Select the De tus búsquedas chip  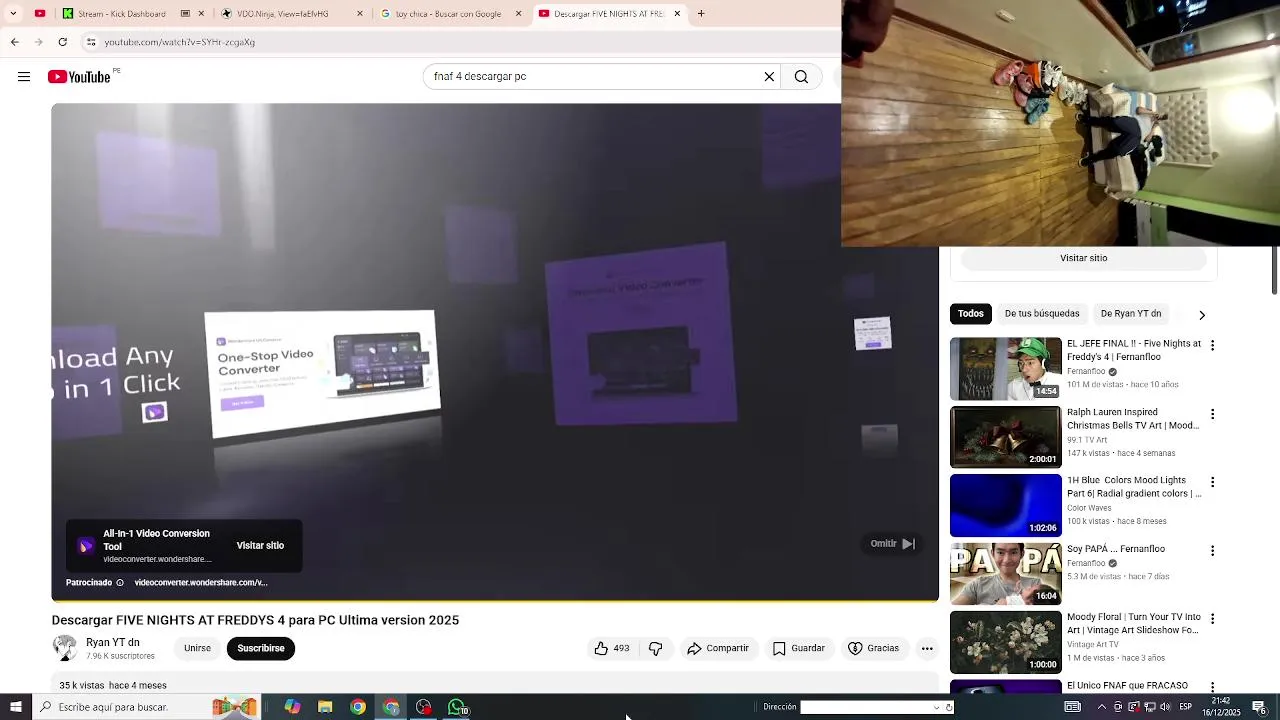tap(1042, 314)
